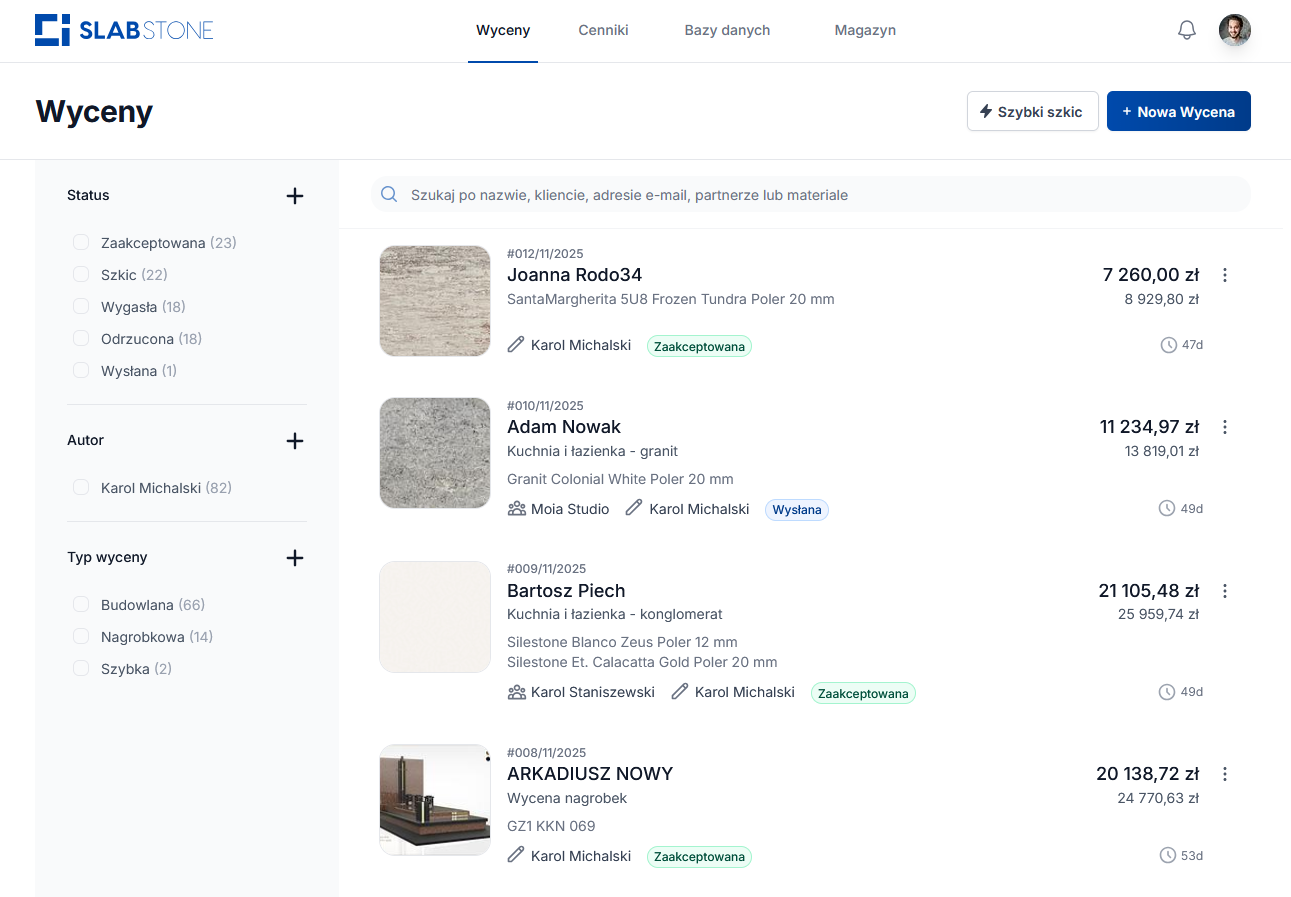Enable the Nagrobkowa quote type filter

(x=81, y=637)
